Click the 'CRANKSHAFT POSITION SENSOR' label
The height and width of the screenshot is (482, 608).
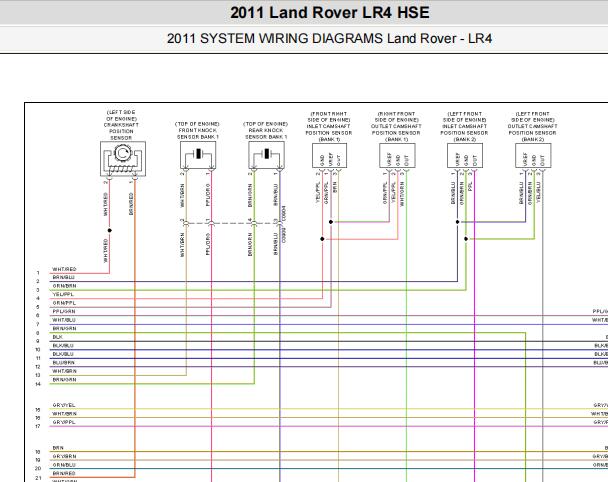(121, 131)
